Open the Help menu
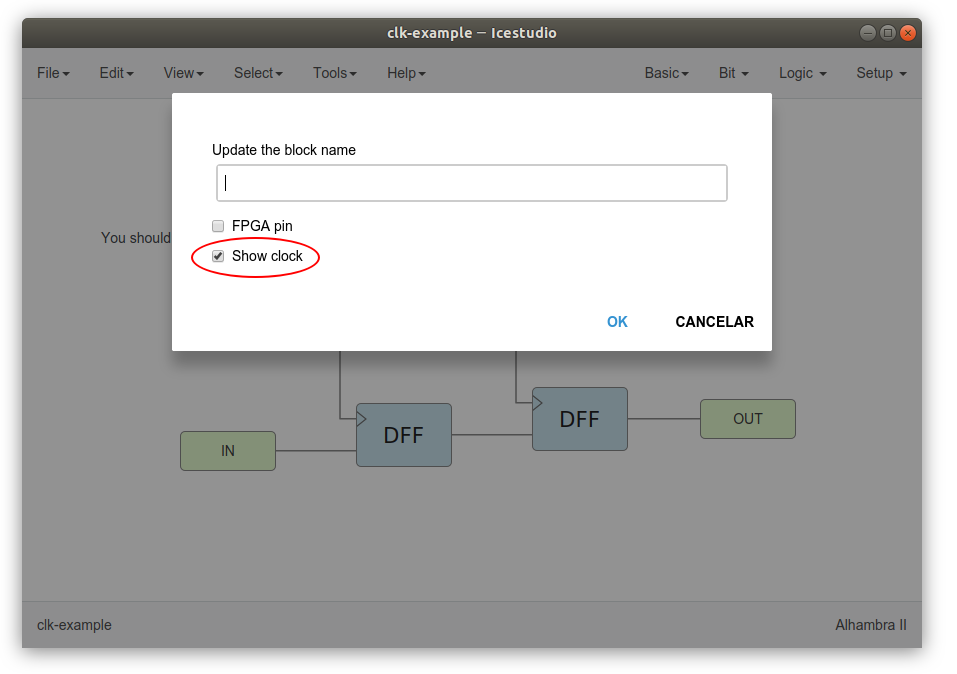This screenshot has width=957, height=674. pyautogui.click(x=405, y=72)
